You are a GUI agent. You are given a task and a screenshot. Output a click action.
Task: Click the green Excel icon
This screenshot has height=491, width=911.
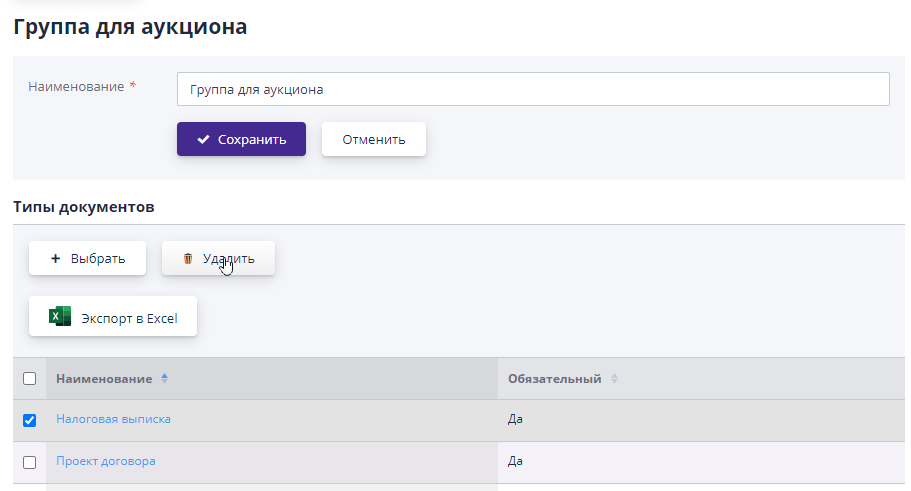[x=60, y=317]
